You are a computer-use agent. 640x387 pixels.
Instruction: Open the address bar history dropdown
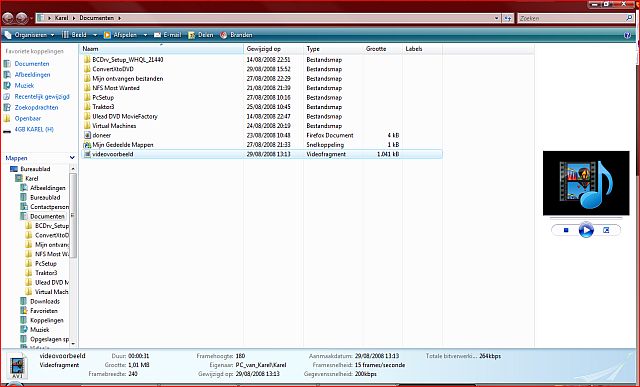496,18
